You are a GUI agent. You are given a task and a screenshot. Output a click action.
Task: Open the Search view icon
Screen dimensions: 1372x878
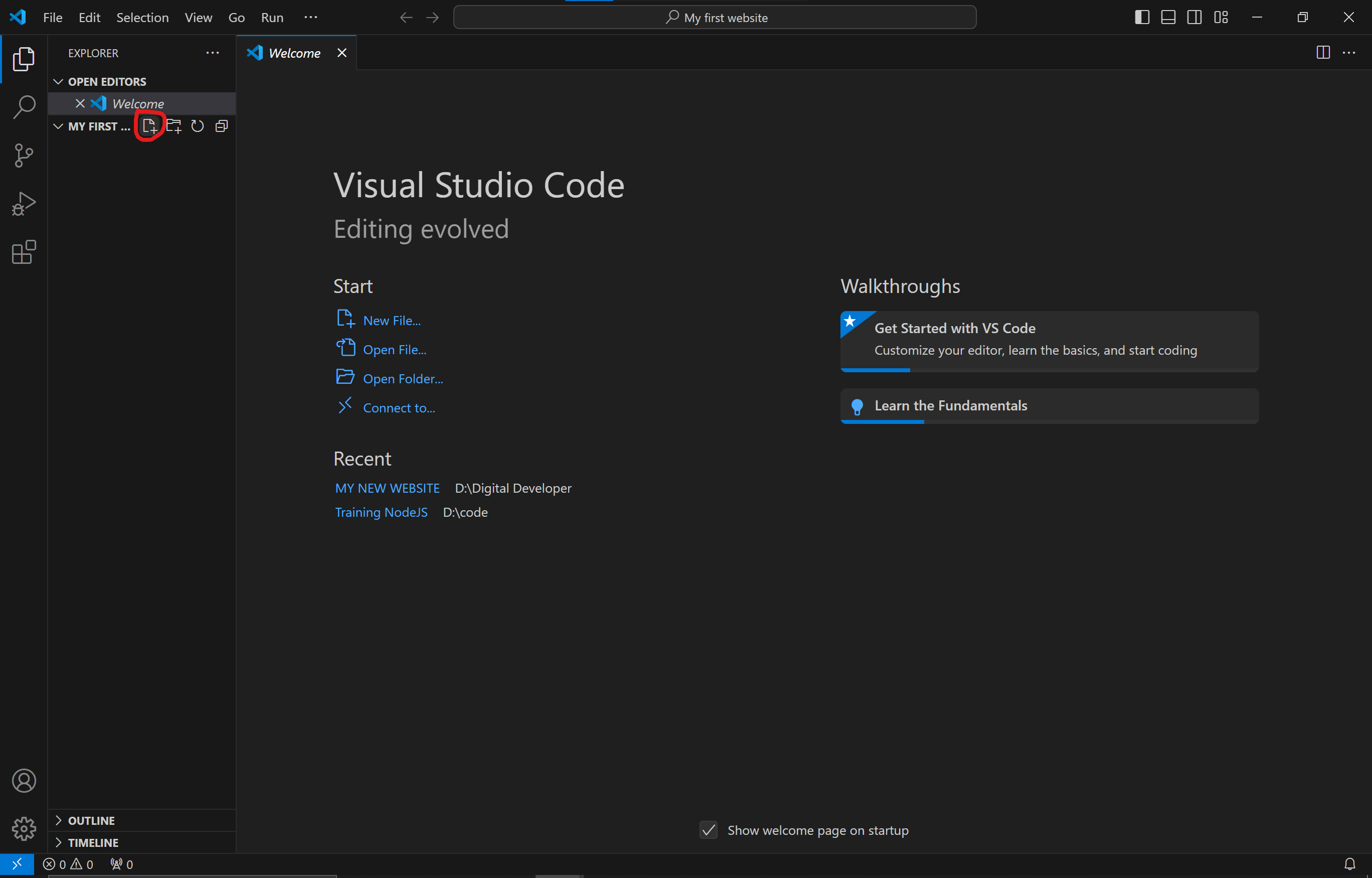(24, 106)
